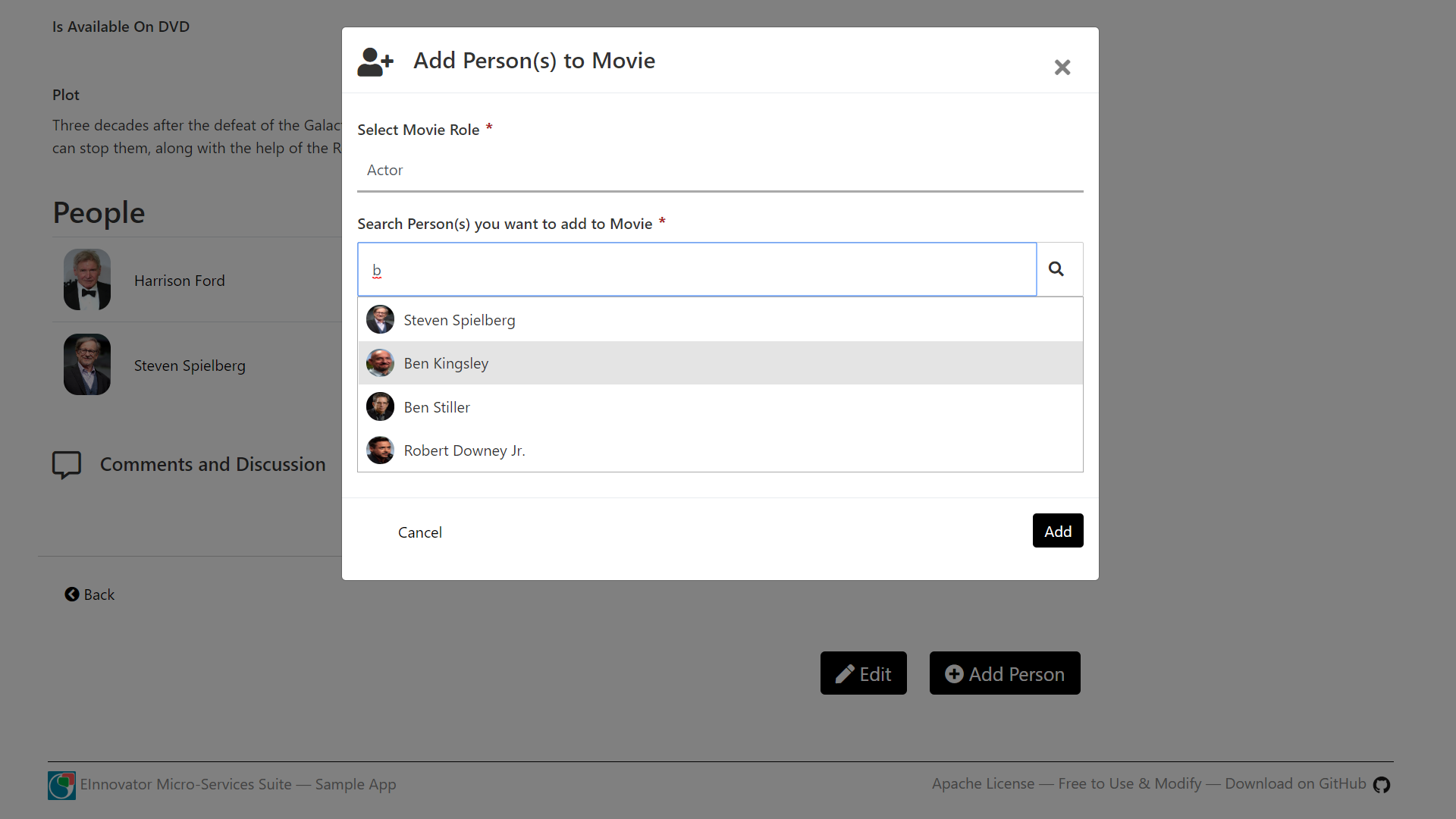Click the Back link
This screenshot has height=819, width=1456.
pyautogui.click(x=89, y=595)
